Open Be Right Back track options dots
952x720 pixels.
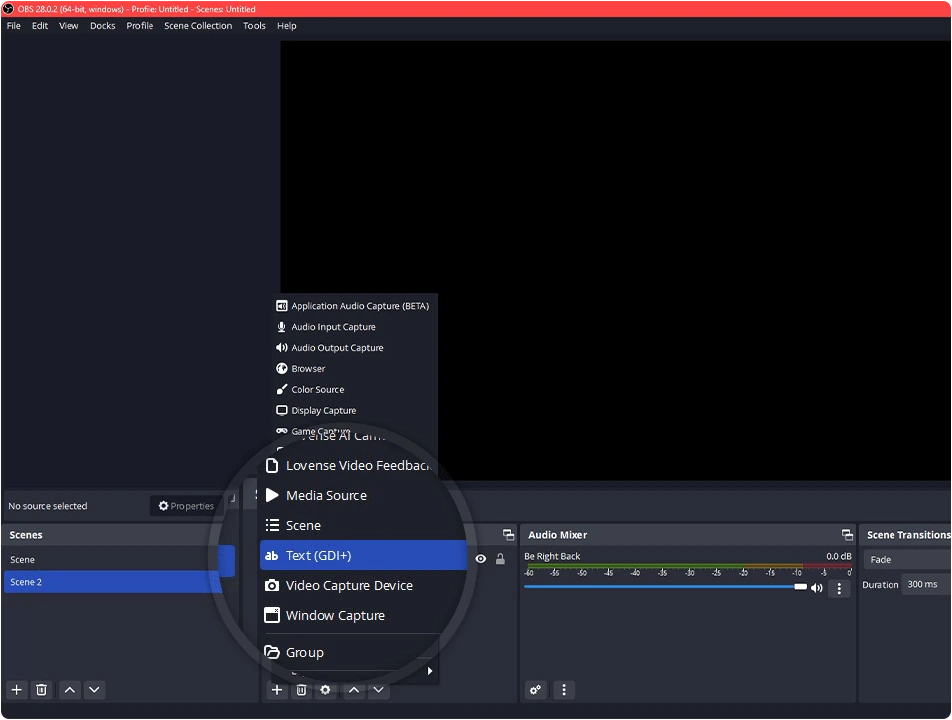(x=839, y=588)
